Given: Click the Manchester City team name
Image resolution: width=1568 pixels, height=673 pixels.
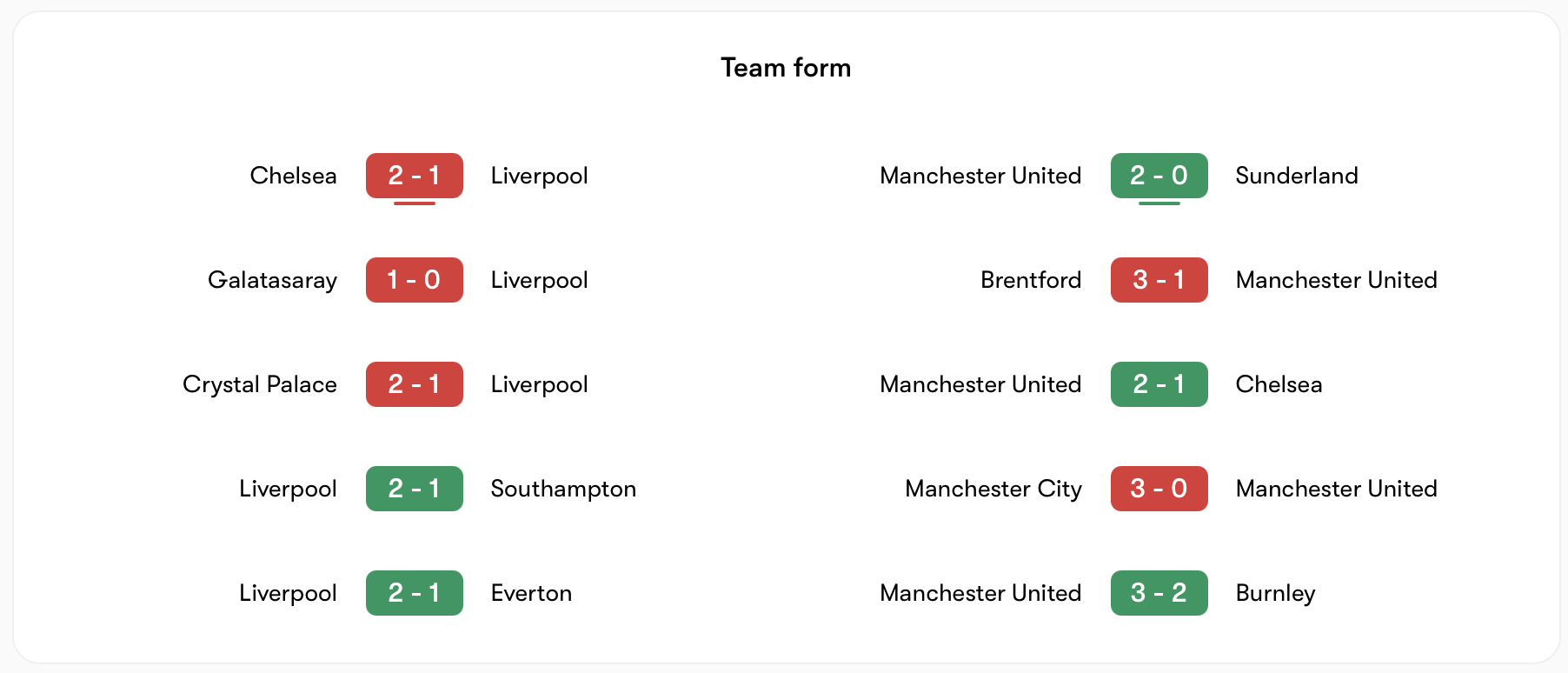Looking at the screenshot, I should (993, 489).
